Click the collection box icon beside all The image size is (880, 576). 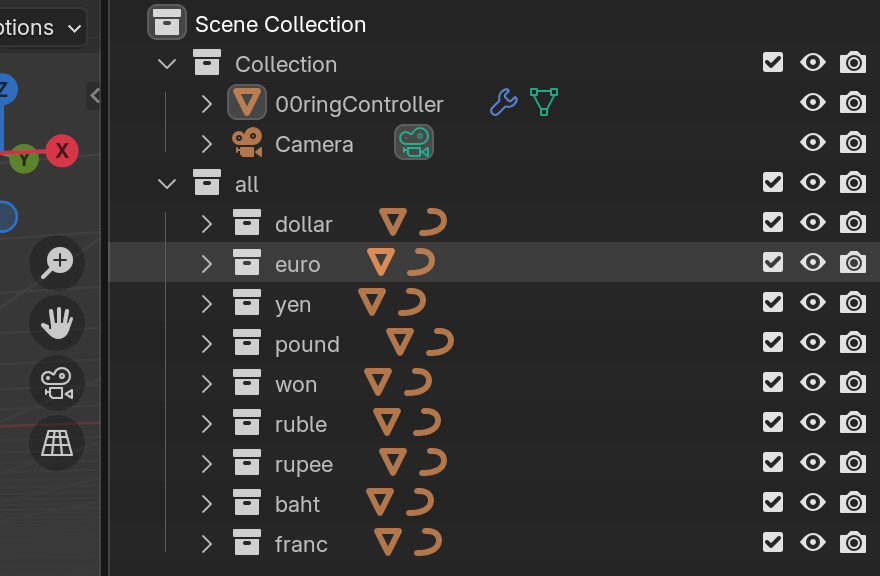point(207,182)
